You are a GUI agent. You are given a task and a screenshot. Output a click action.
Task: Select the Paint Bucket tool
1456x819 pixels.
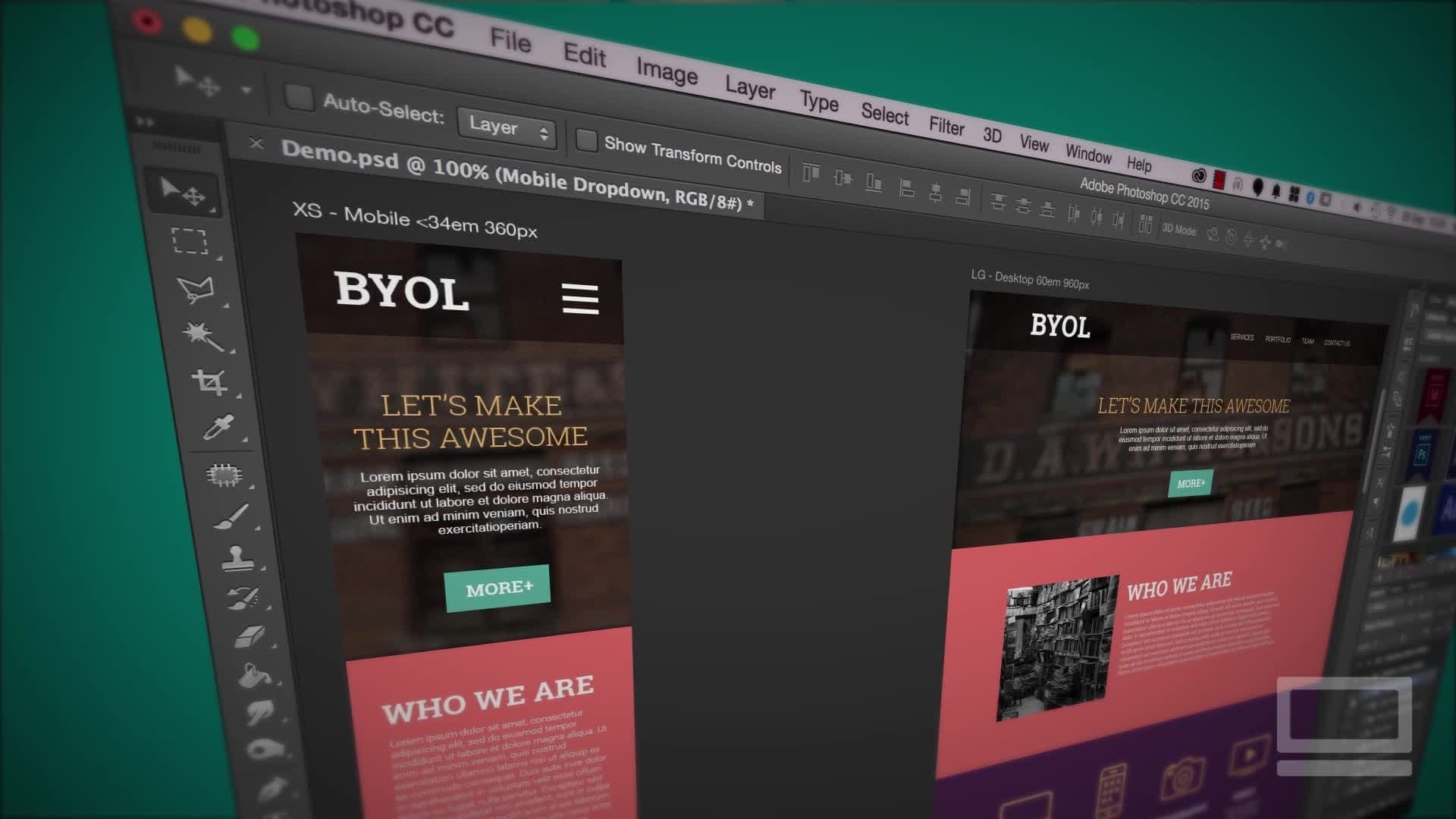pos(254,675)
